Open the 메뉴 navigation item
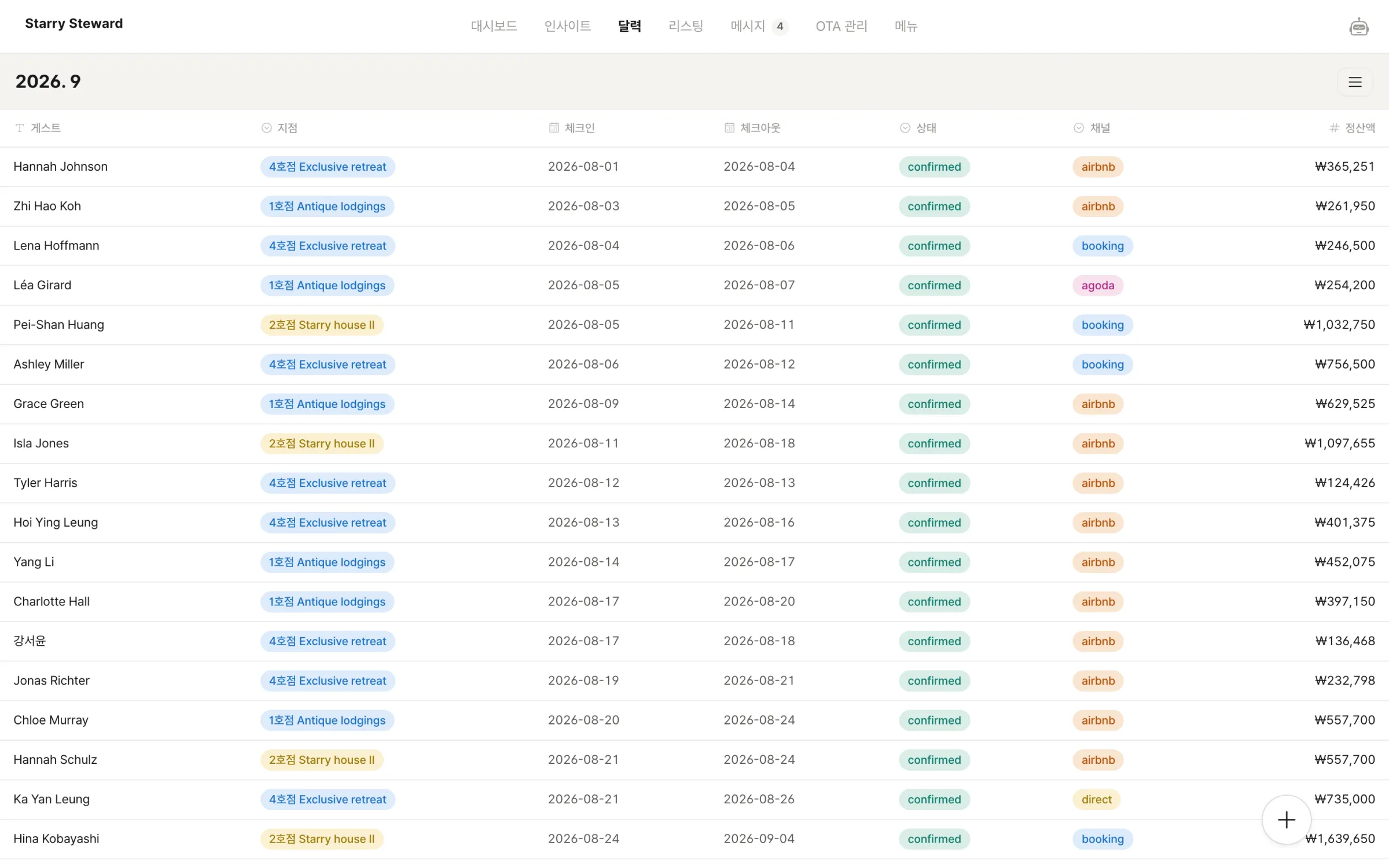 click(906, 26)
